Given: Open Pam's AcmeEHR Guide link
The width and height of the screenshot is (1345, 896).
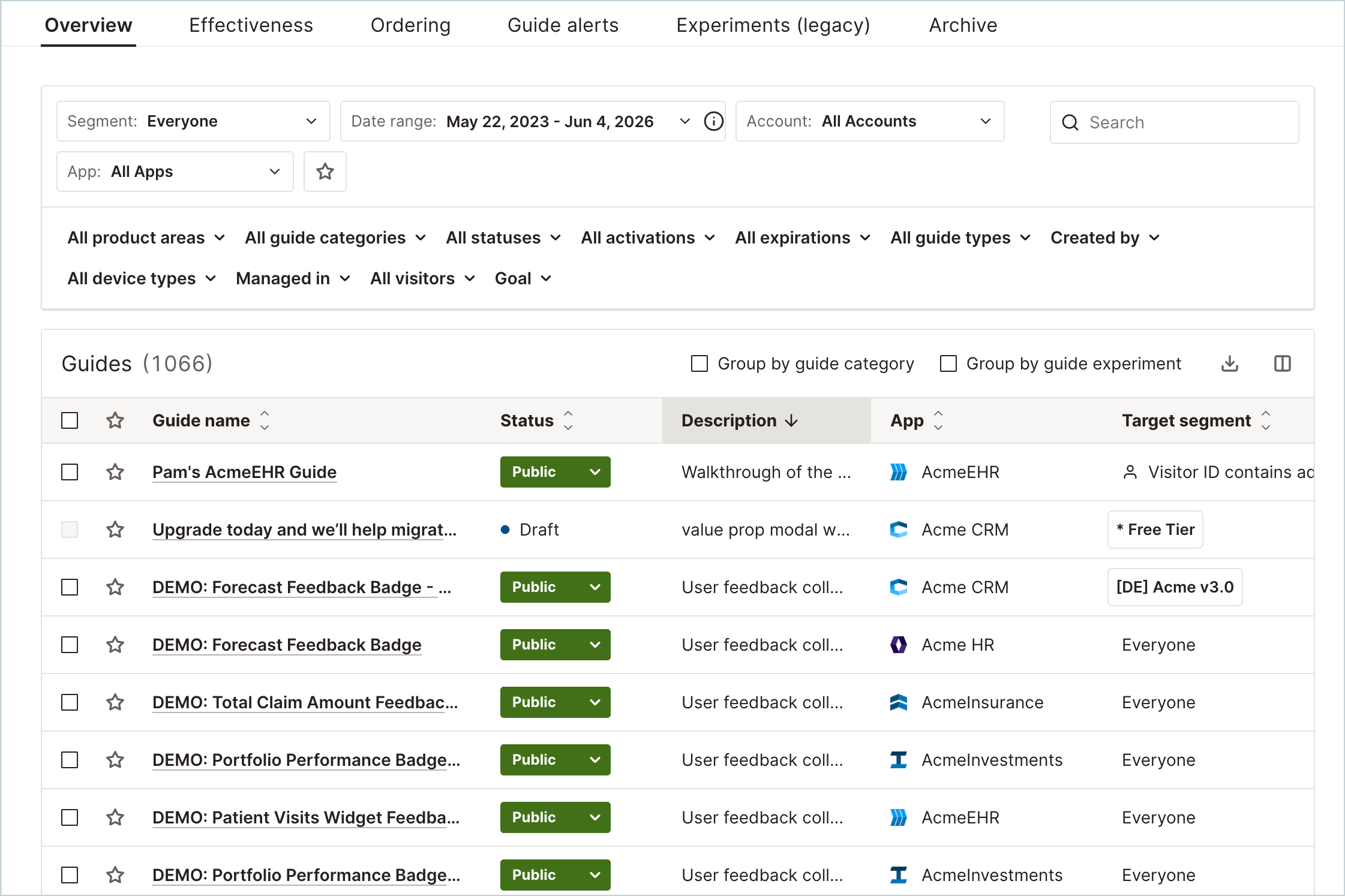Looking at the screenshot, I should tap(244, 472).
